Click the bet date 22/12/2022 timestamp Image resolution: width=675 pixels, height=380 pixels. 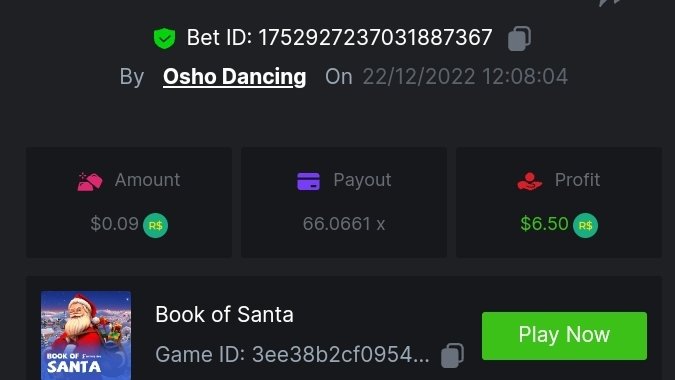[x=465, y=77]
